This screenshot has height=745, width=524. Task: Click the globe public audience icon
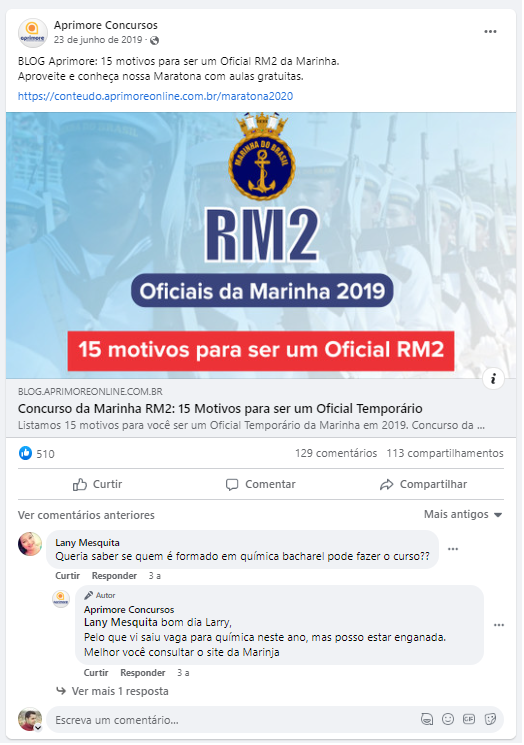coord(154,40)
